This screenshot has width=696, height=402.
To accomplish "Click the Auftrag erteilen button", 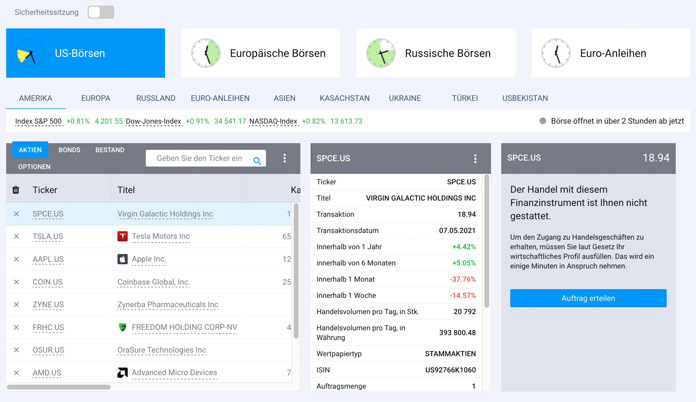I will click(x=588, y=298).
